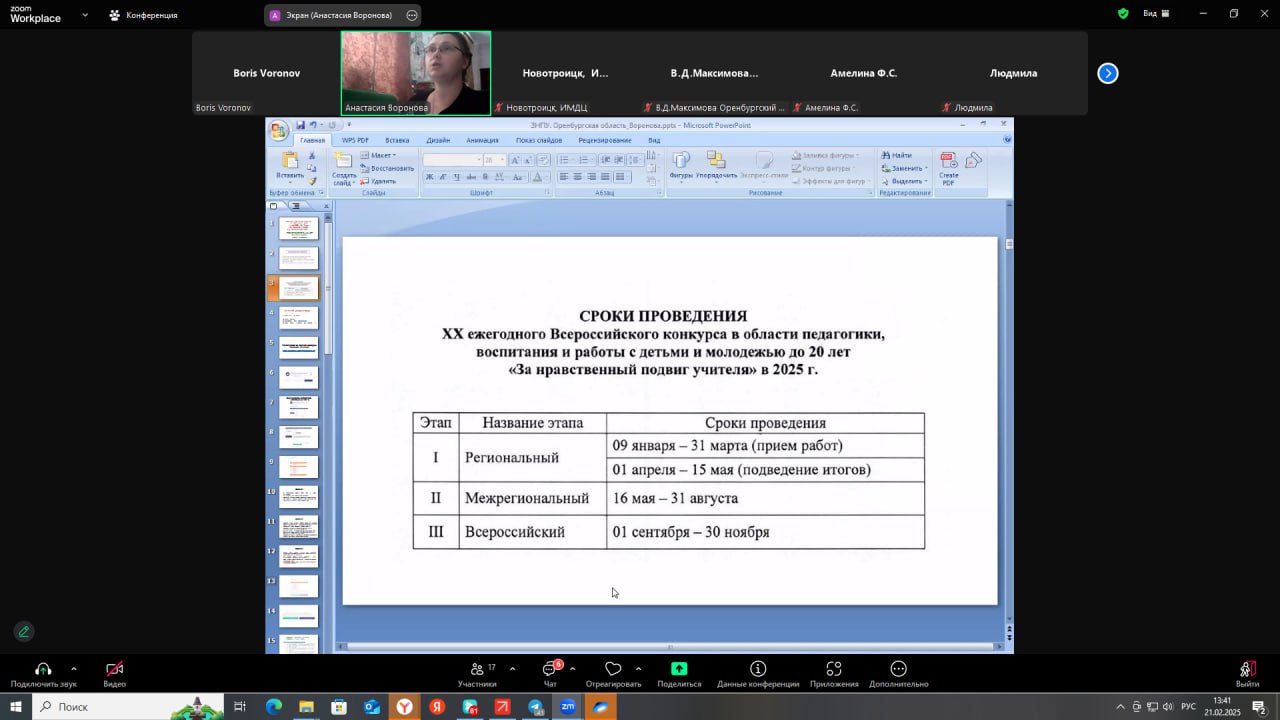This screenshot has height=720, width=1280.
Task: Click the PowerPoint Office round button
Action: pyautogui.click(x=278, y=130)
